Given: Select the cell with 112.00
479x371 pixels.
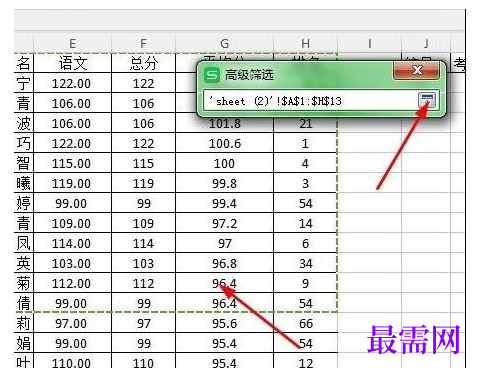Looking at the screenshot, I should [x=72, y=283].
